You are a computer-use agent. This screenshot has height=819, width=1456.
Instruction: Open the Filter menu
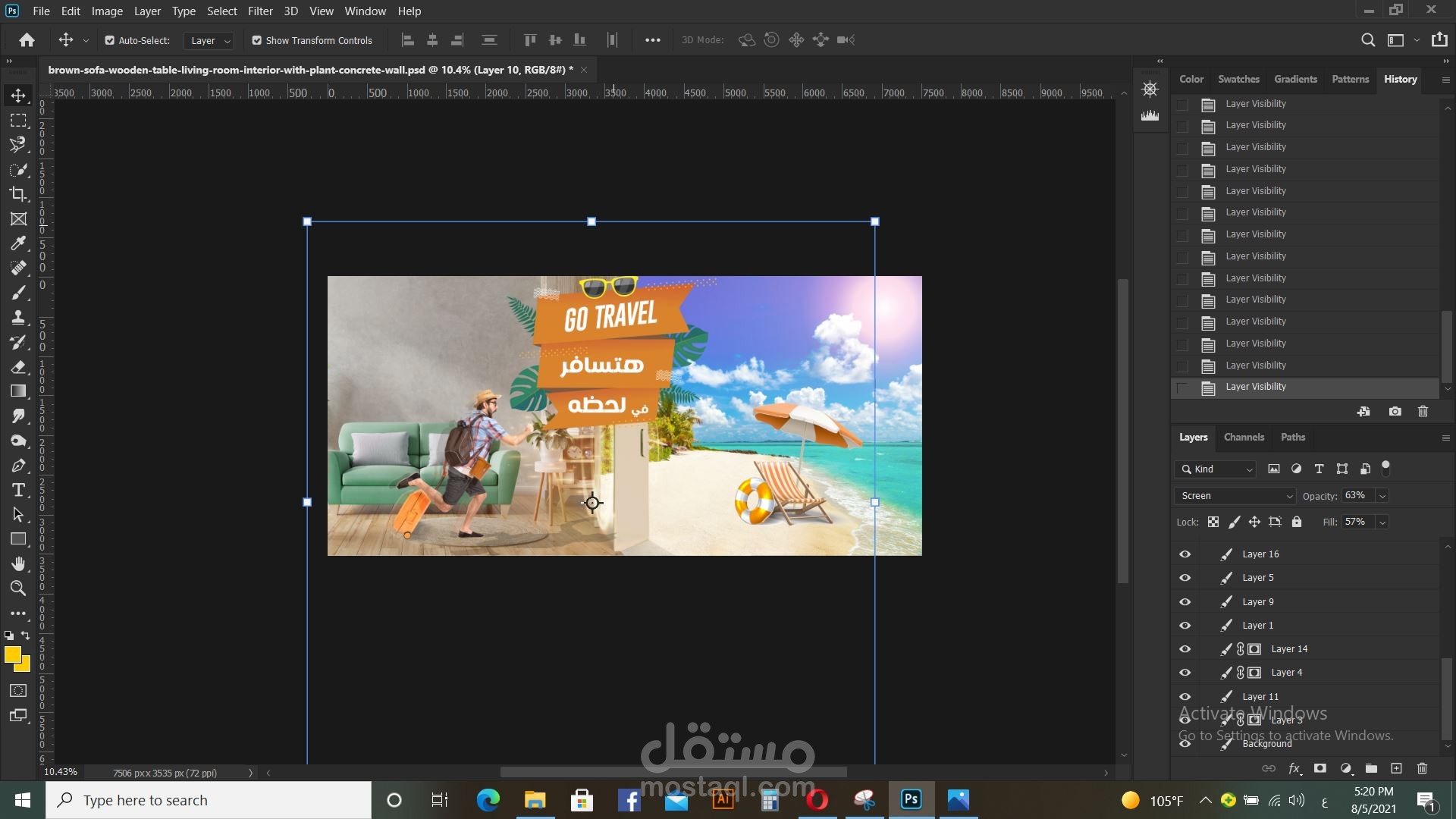[260, 11]
